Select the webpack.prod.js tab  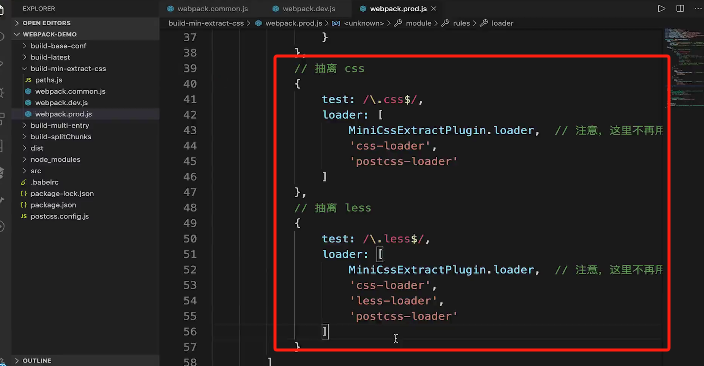(398, 9)
